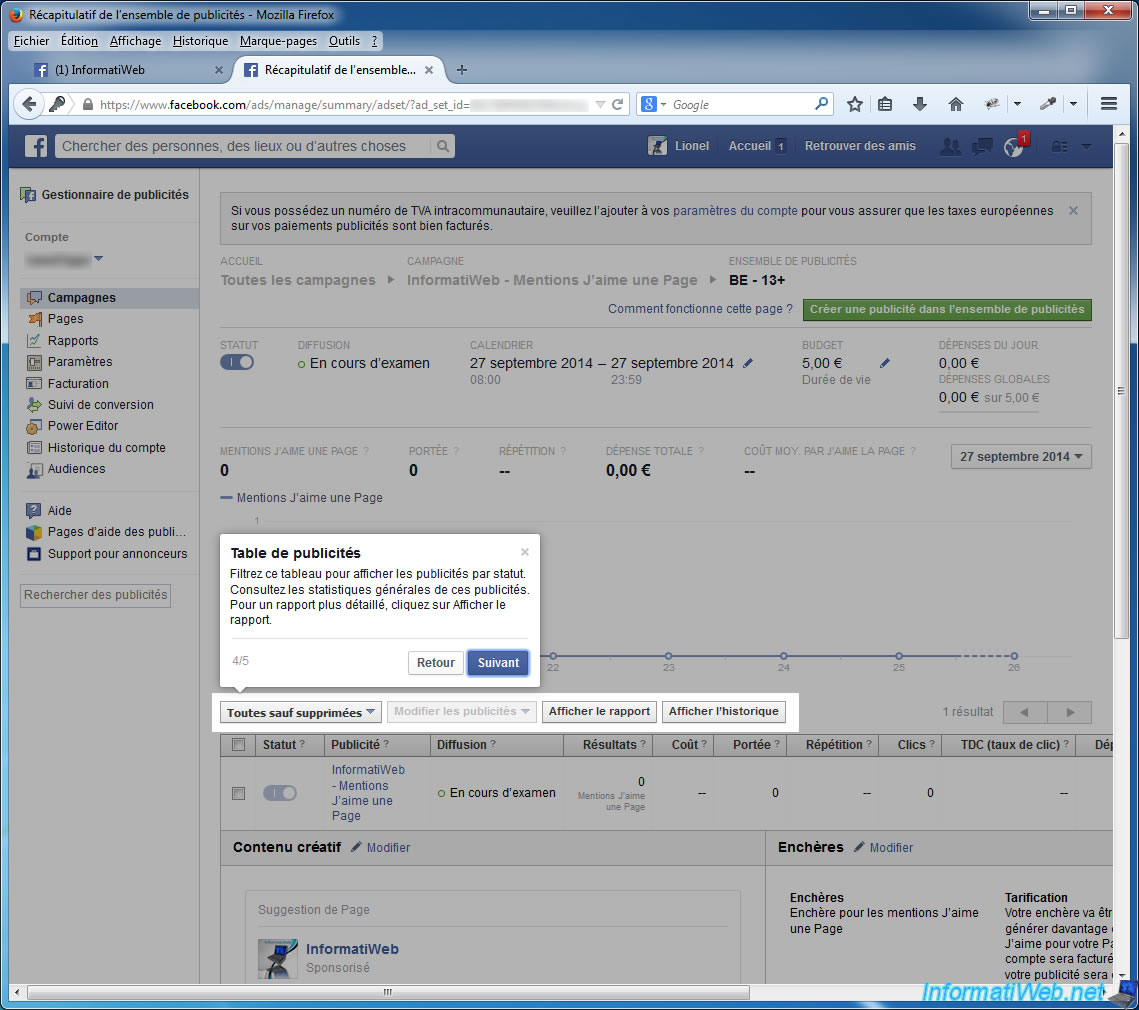The image size is (1139, 1010).
Task: Click Créer une publicité dans l'ensemble button
Action: (x=947, y=310)
